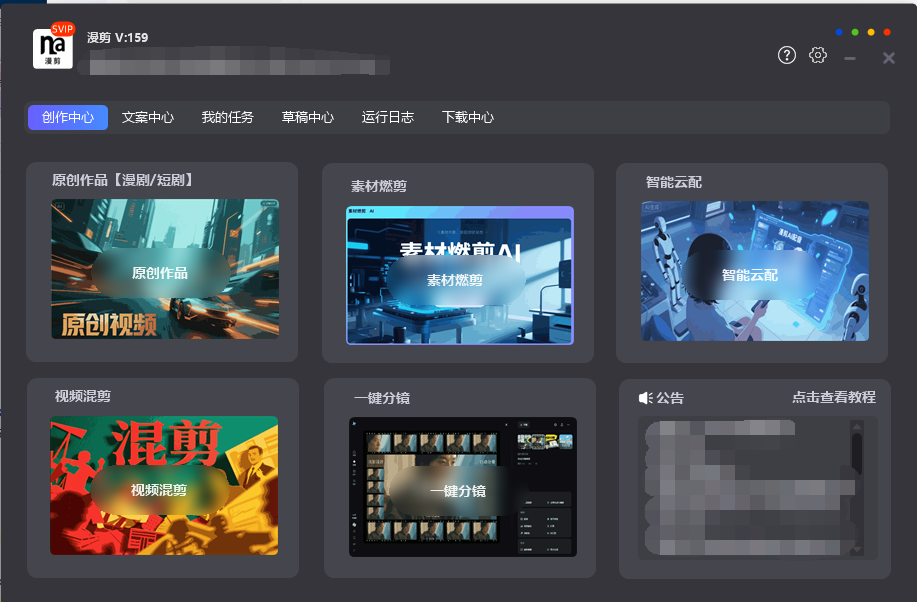Click the 漫剪 SVIP app logo
This screenshot has width=917, height=602.
[x=53, y=47]
